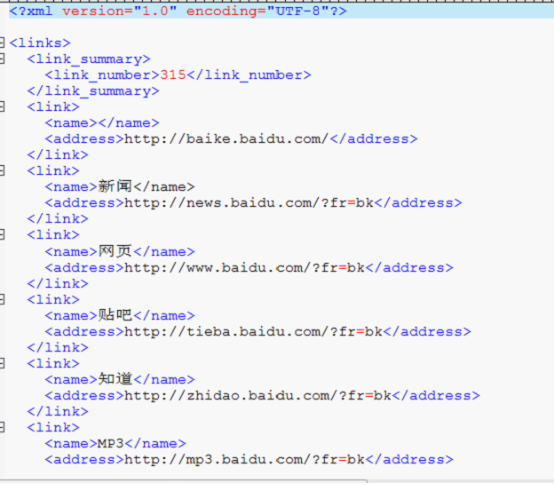
Task: Click the xml version declaration line
Action: [281, 11]
